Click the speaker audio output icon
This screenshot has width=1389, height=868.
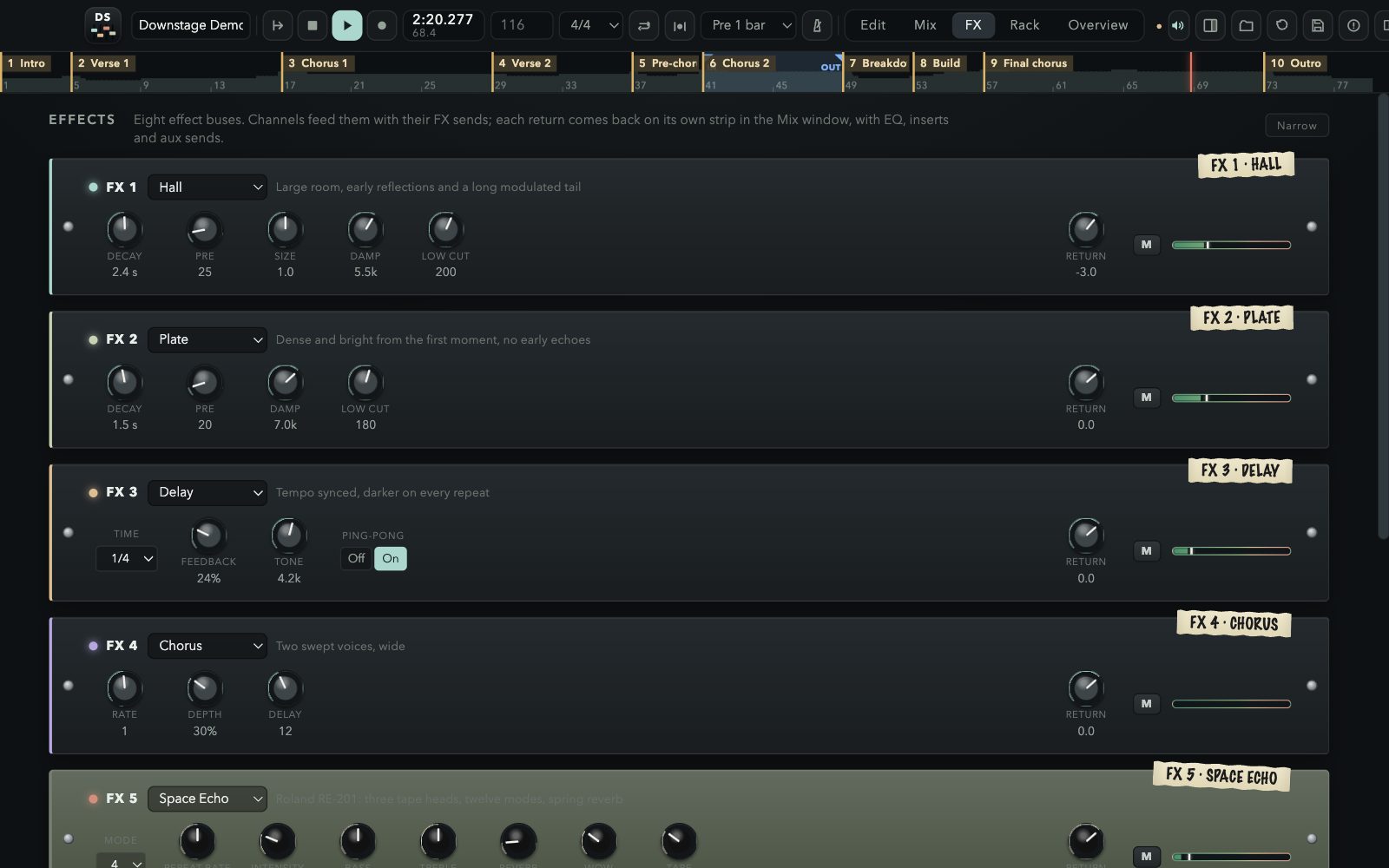pyautogui.click(x=1178, y=25)
